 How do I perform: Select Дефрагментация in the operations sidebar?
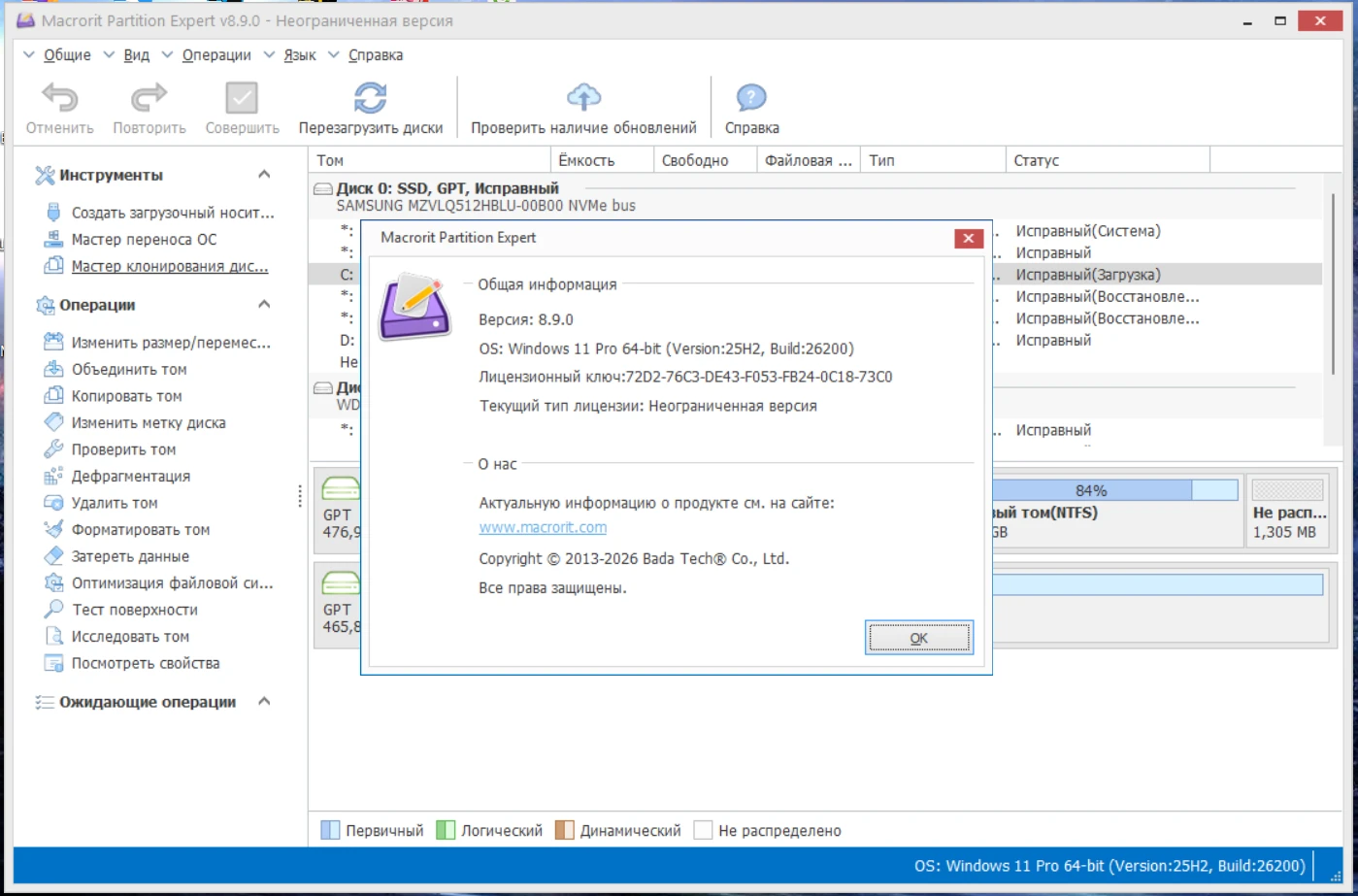pos(130,477)
